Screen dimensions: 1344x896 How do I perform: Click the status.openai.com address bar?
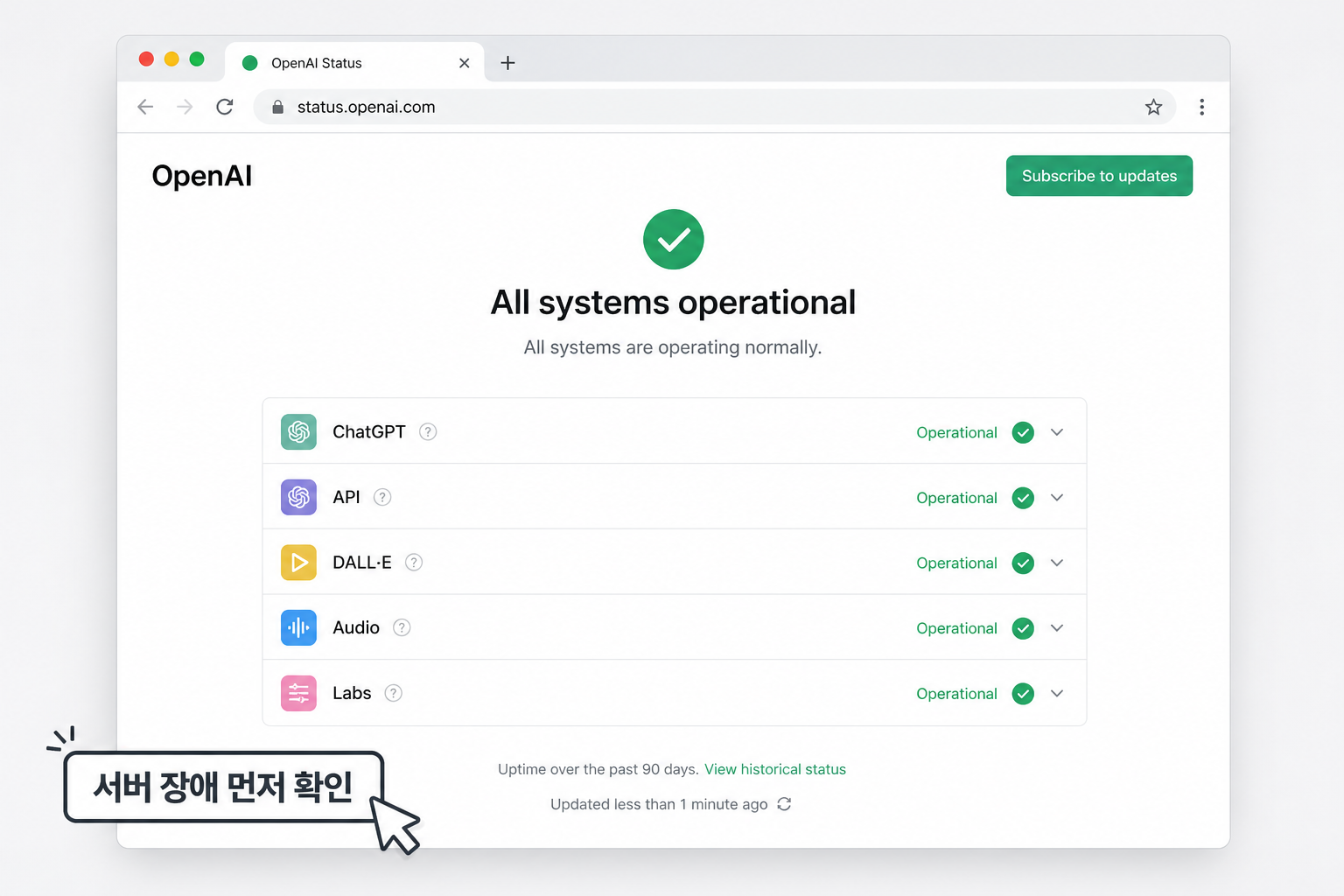[x=714, y=107]
